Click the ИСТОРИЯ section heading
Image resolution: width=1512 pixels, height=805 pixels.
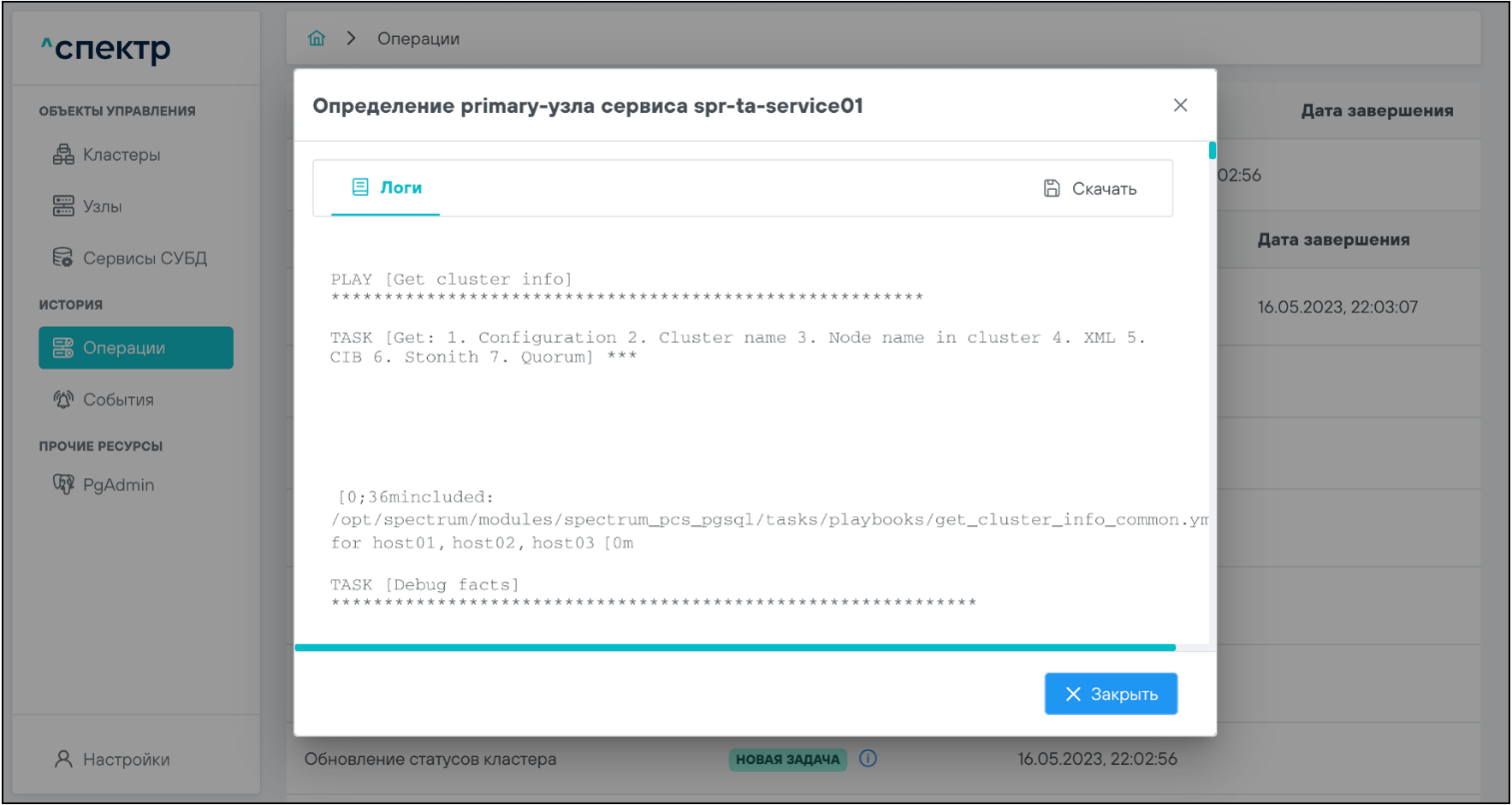[71, 305]
